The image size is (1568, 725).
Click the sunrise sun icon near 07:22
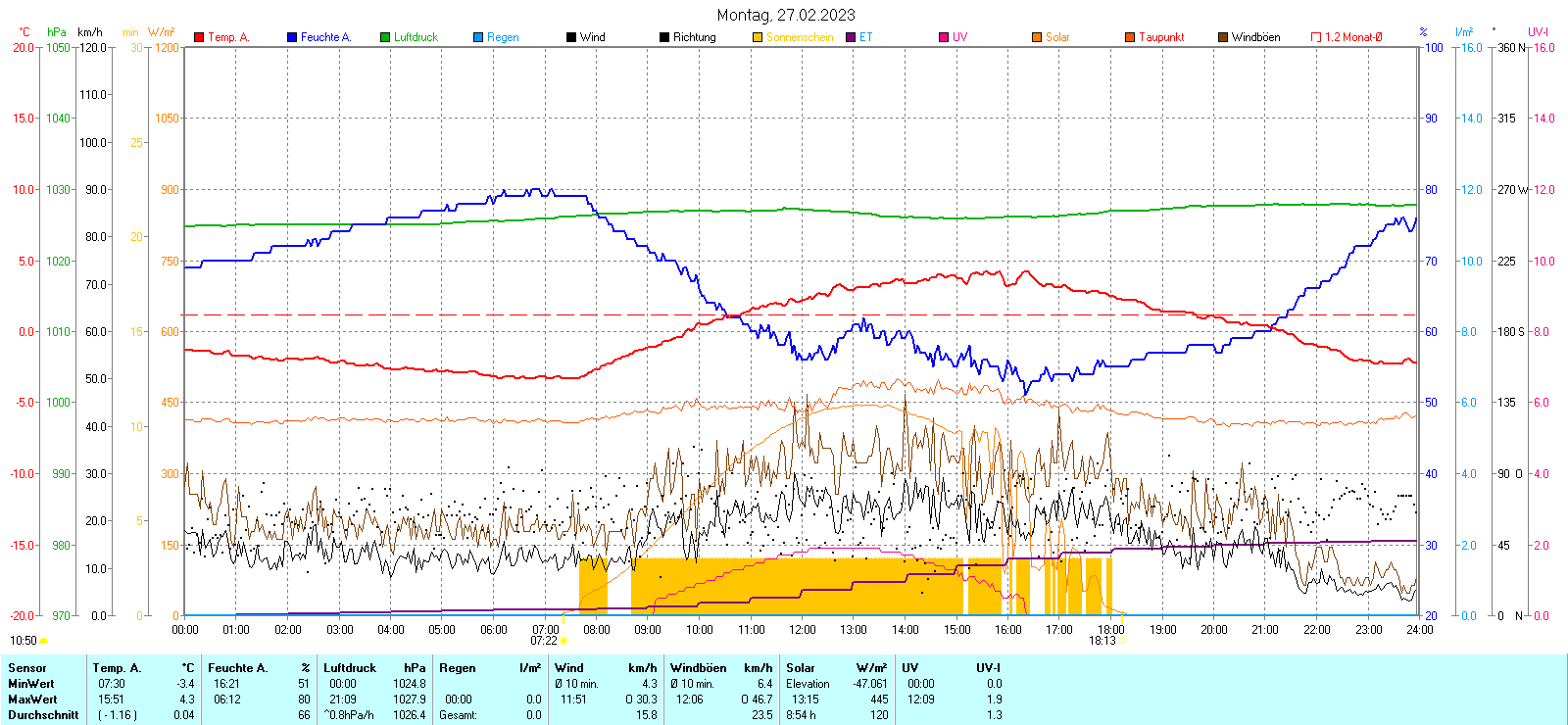(x=563, y=641)
